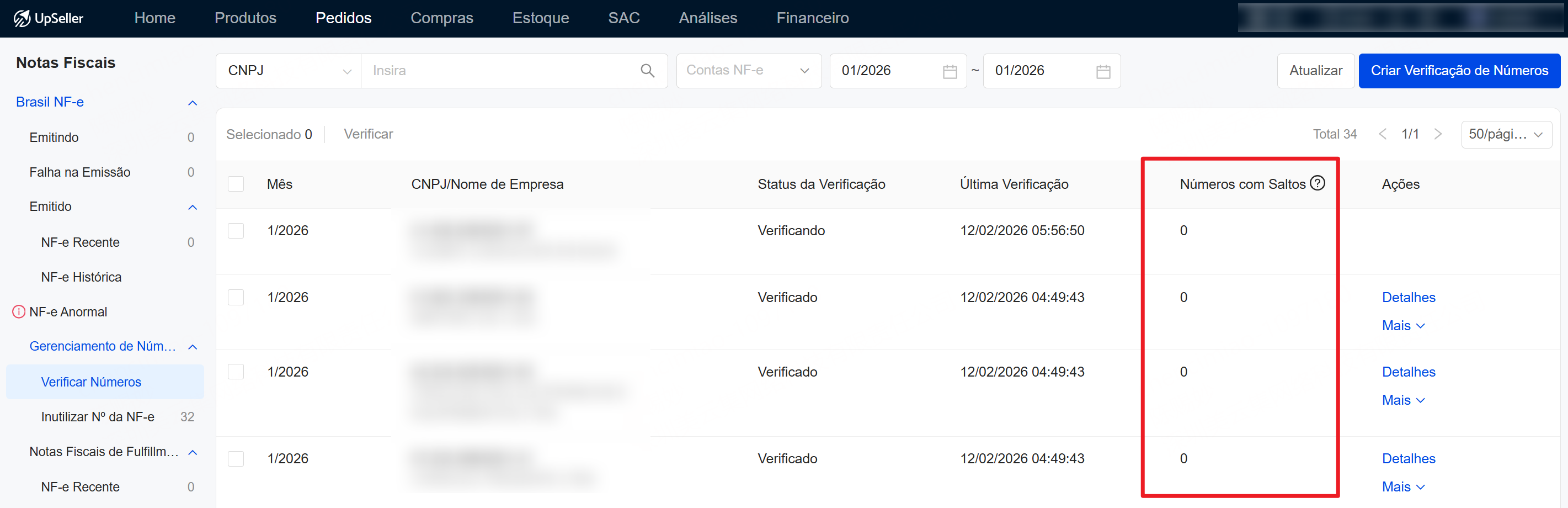Open the Estoque menu
This screenshot has height=508, width=1568.
(x=540, y=18)
